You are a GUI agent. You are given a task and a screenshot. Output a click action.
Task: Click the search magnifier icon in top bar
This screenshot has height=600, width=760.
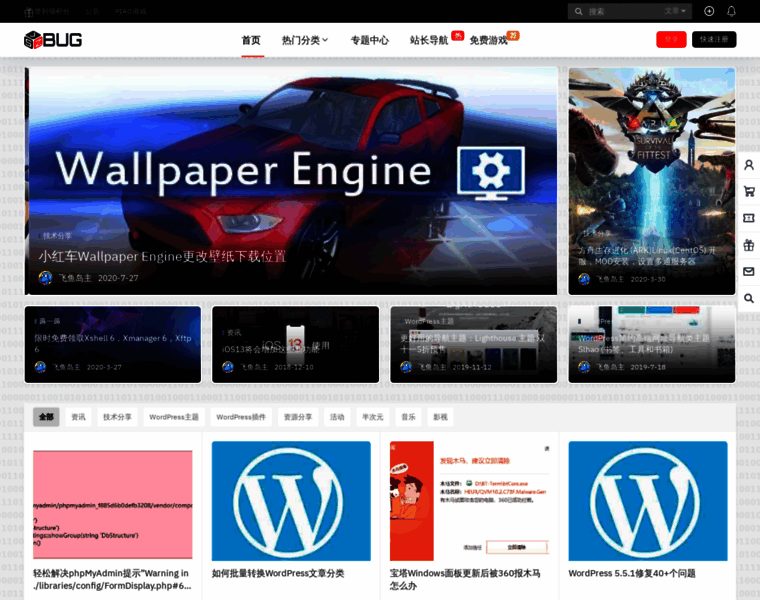(579, 12)
